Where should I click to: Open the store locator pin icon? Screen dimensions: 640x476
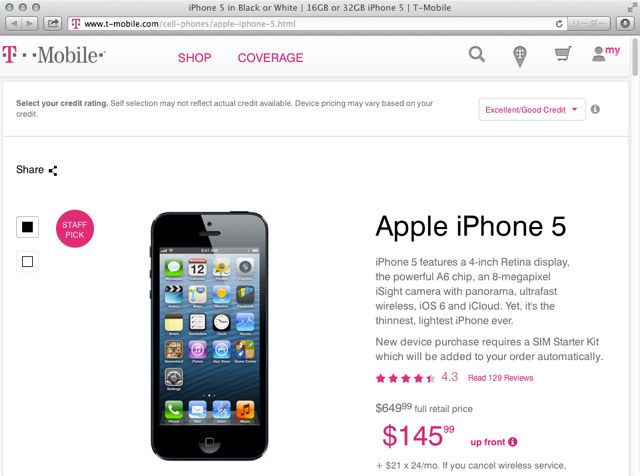coord(520,56)
